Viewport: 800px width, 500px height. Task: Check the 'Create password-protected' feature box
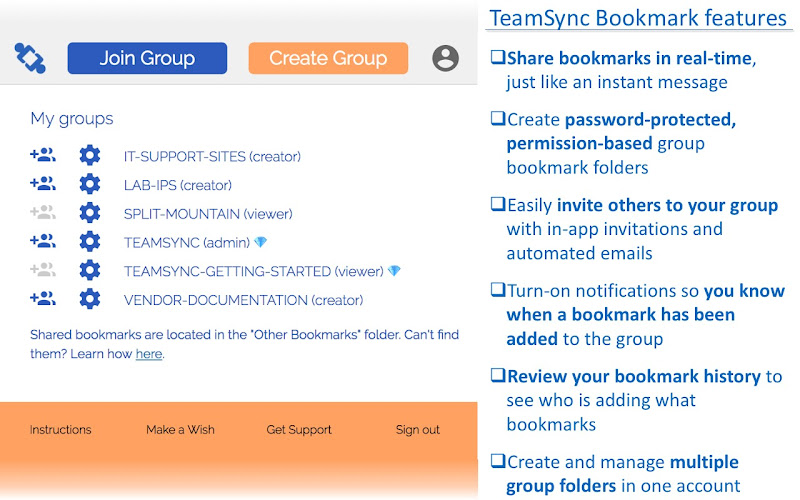tap(497, 118)
